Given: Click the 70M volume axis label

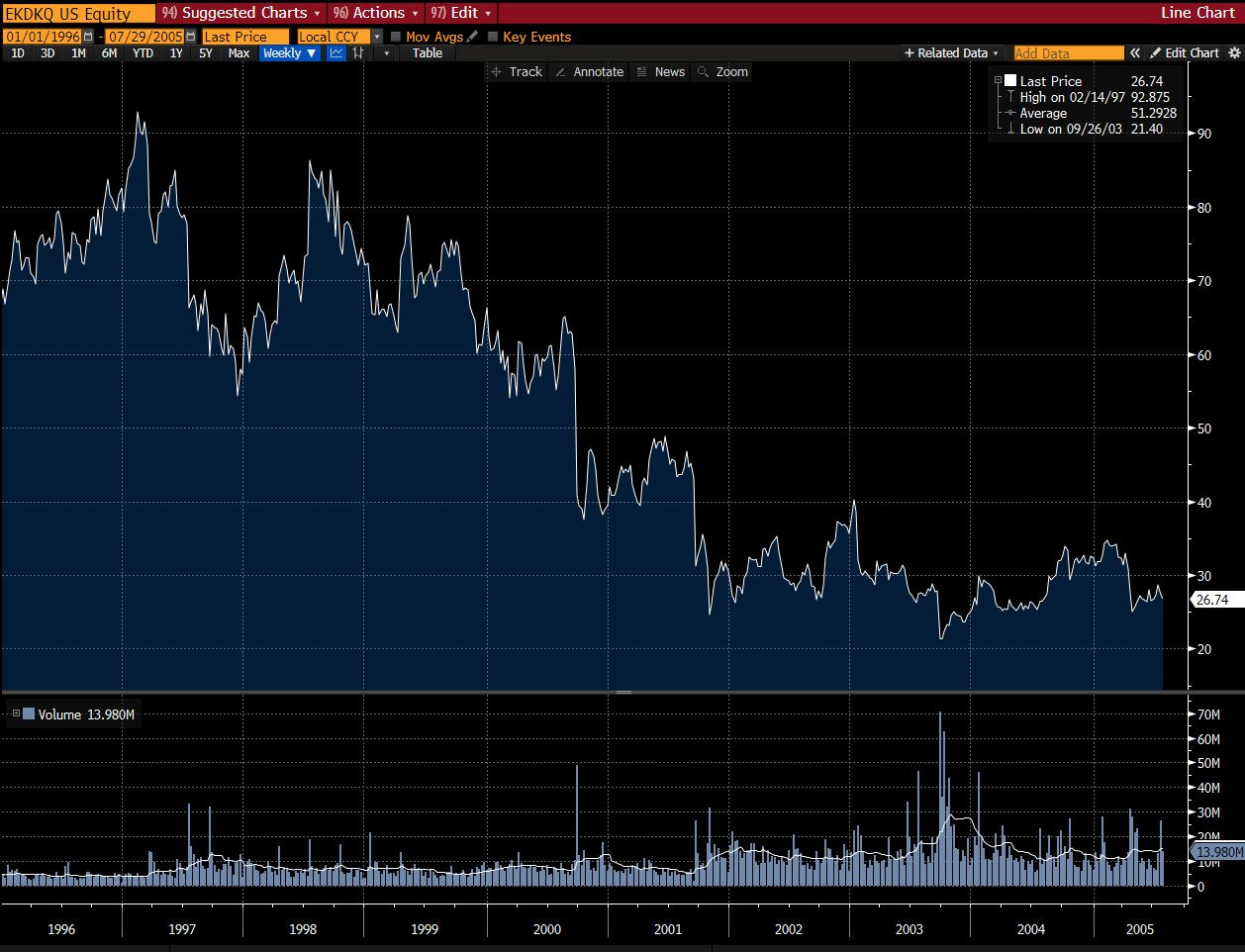Looking at the screenshot, I should tap(1208, 714).
